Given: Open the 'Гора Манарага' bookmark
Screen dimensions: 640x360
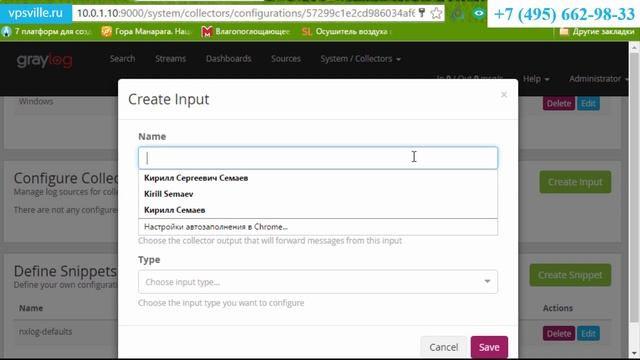Looking at the screenshot, I should tap(146, 31).
